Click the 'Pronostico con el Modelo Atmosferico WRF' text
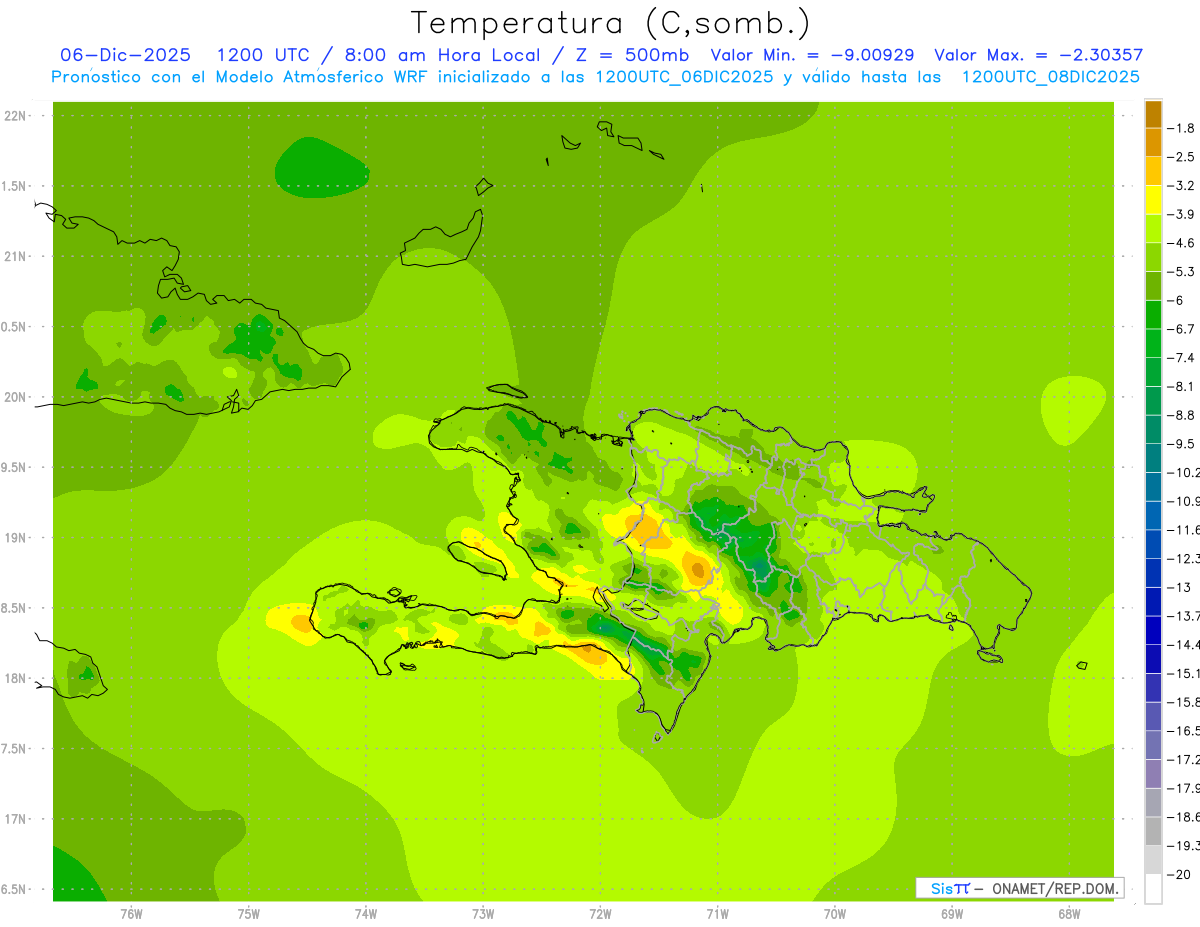This screenshot has width=1200, height=927. pyautogui.click(x=240, y=77)
